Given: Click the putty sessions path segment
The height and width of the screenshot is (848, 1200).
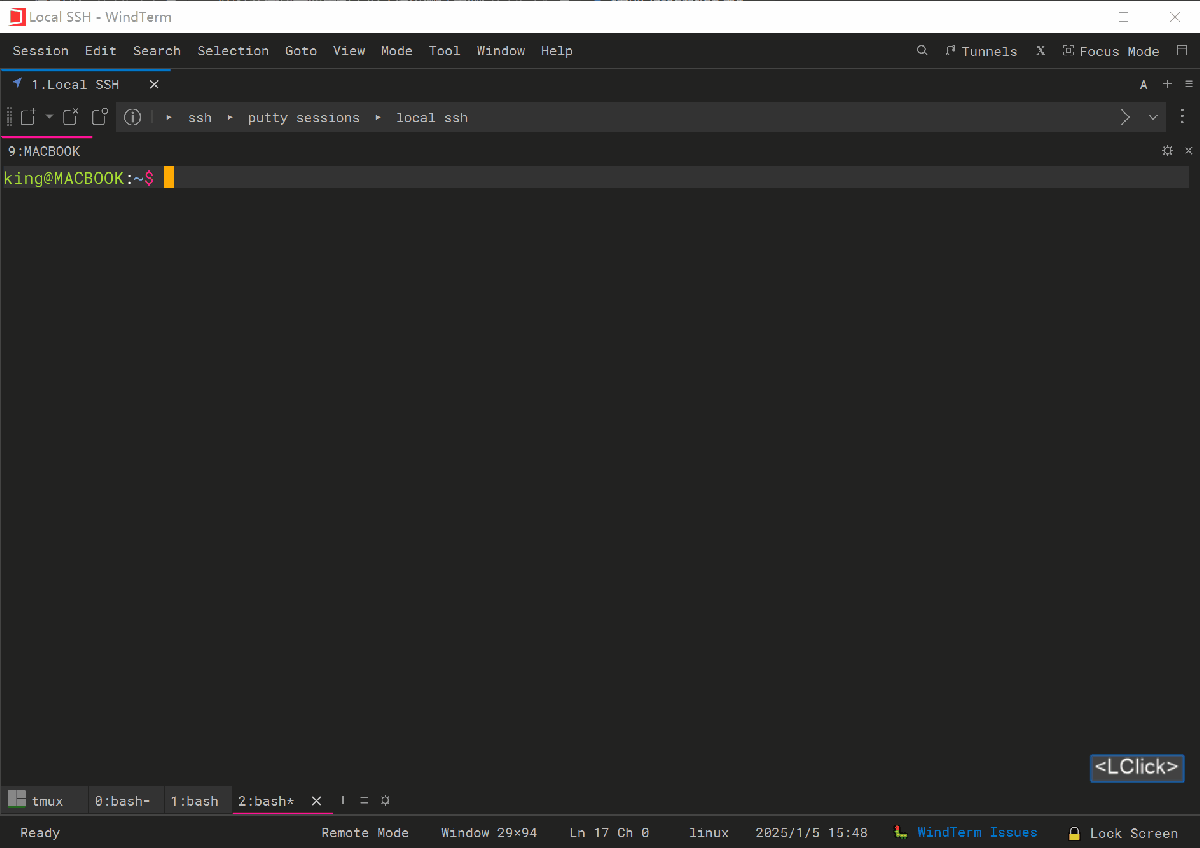Looking at the screenshot, I should click(304, 118).
